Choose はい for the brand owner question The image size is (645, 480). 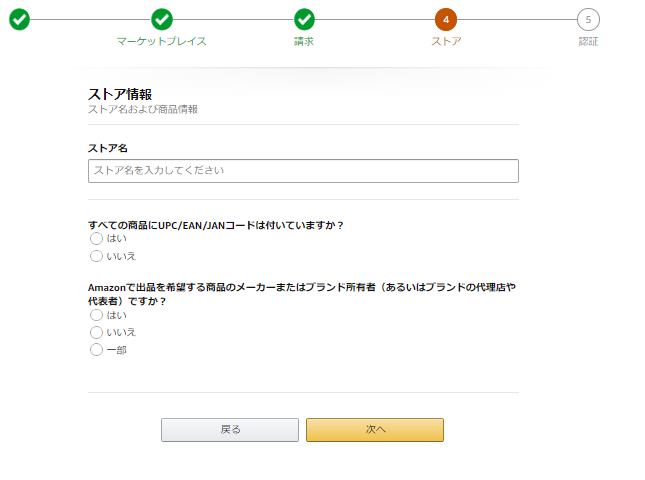coord(97,315)
